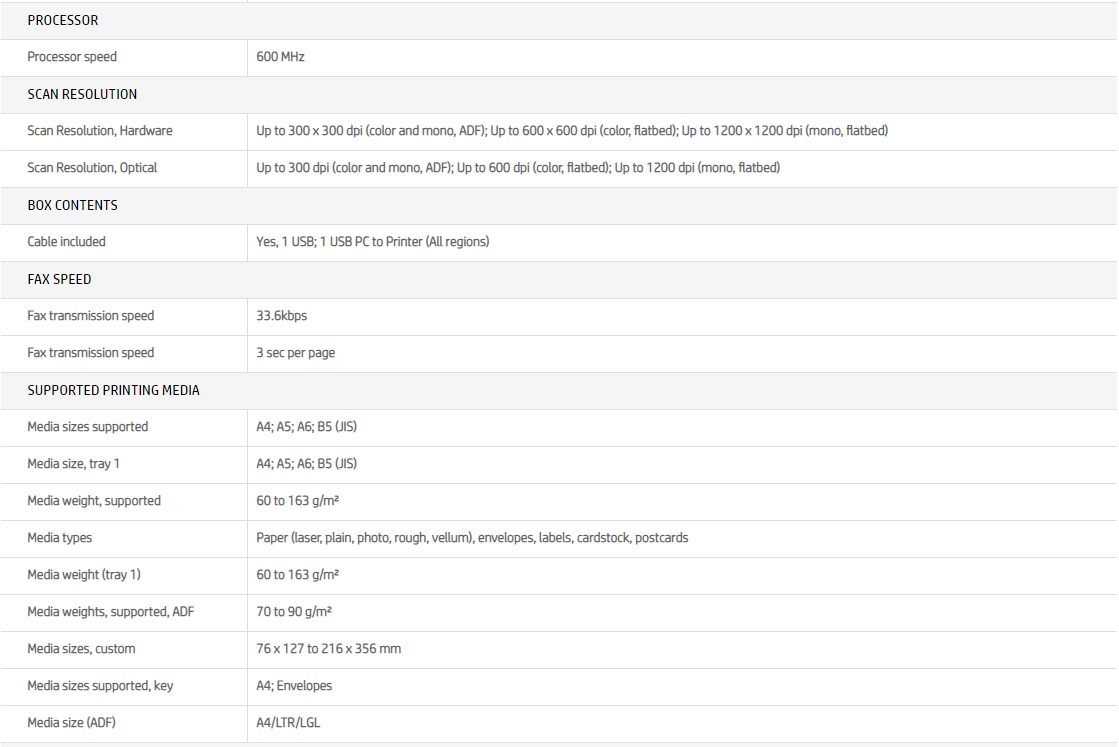Click the PROCESSOR section header
The image size is (1119, 747).
tap(62, 20)
